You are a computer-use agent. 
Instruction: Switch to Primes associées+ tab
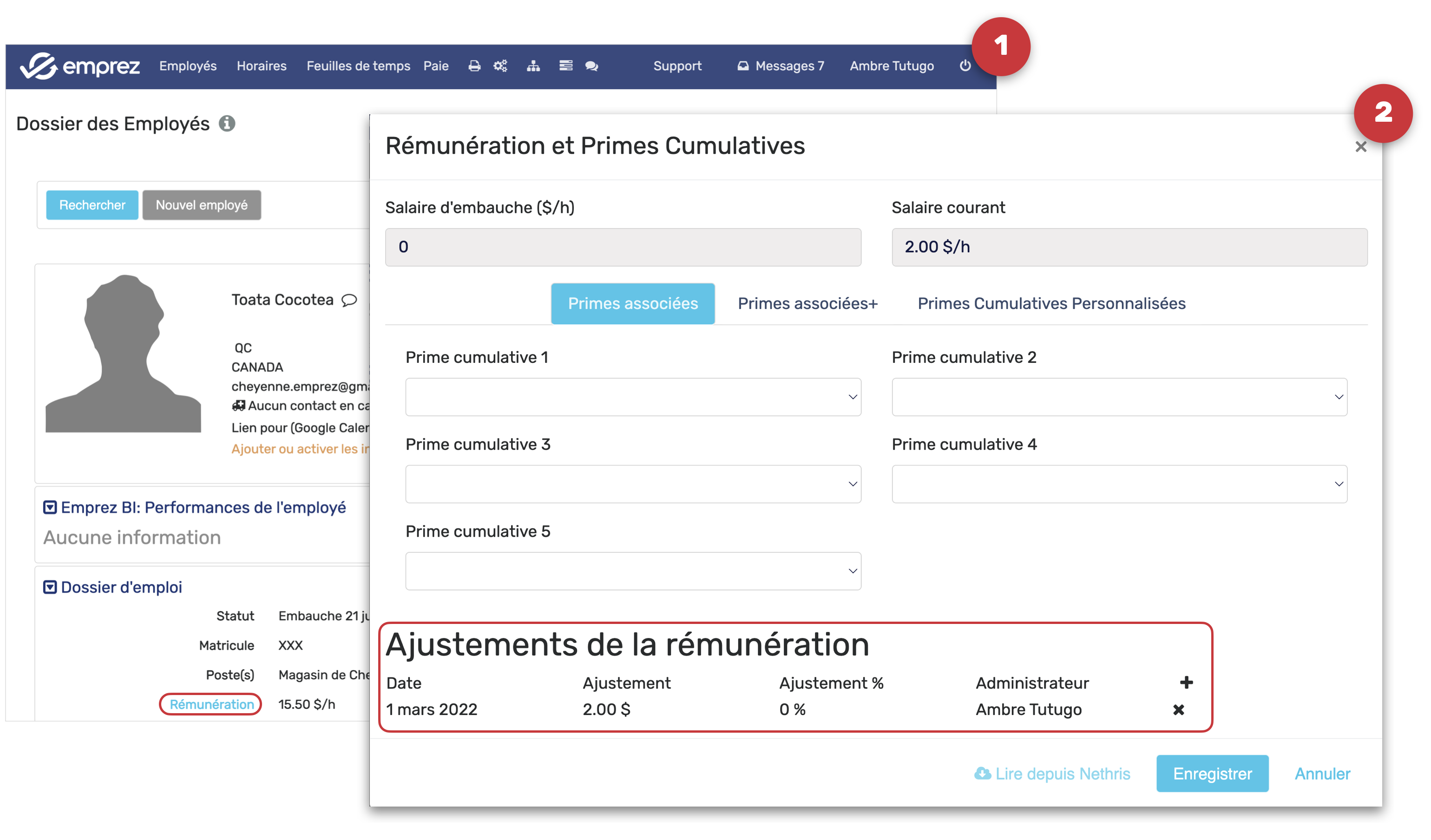coord(807,303)
